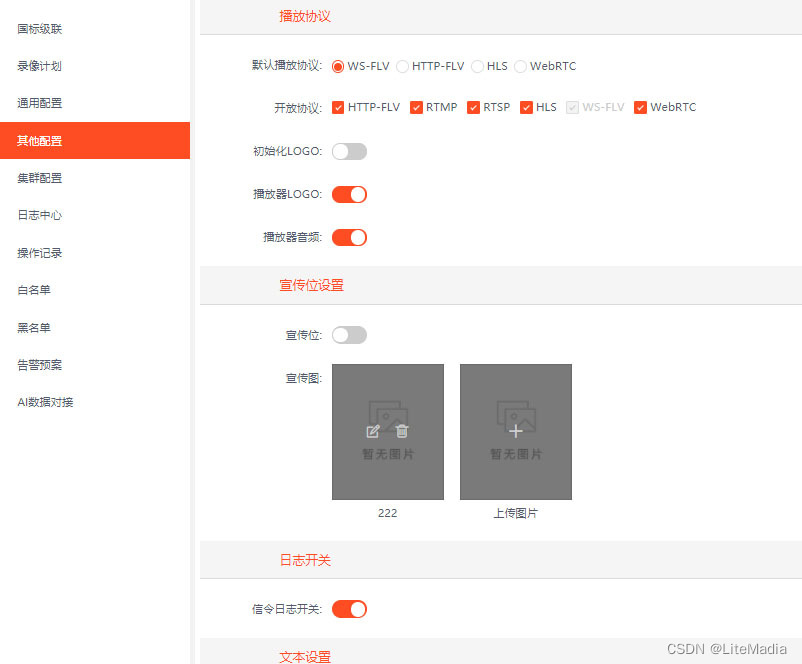This screenshot has height=664, width=802.
Task: Disable the 播放器LOGO switch
Action: (349, 194)
